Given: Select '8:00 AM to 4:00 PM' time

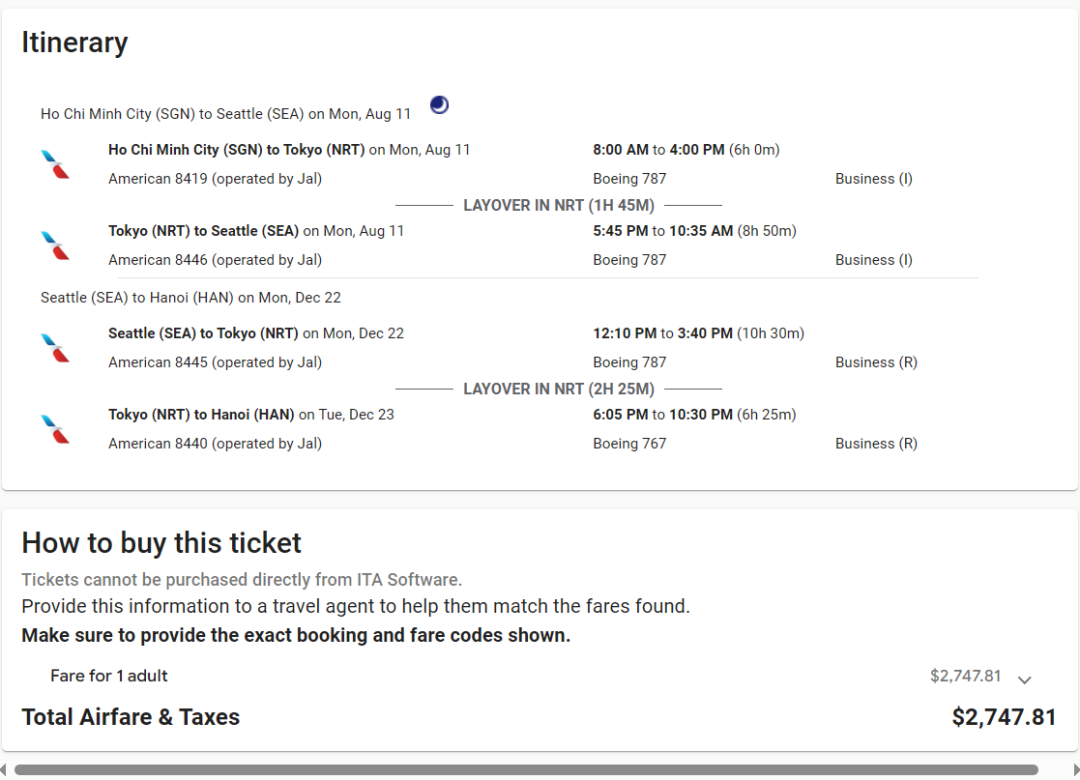Looking at the screenshot, I should point(658,150).
